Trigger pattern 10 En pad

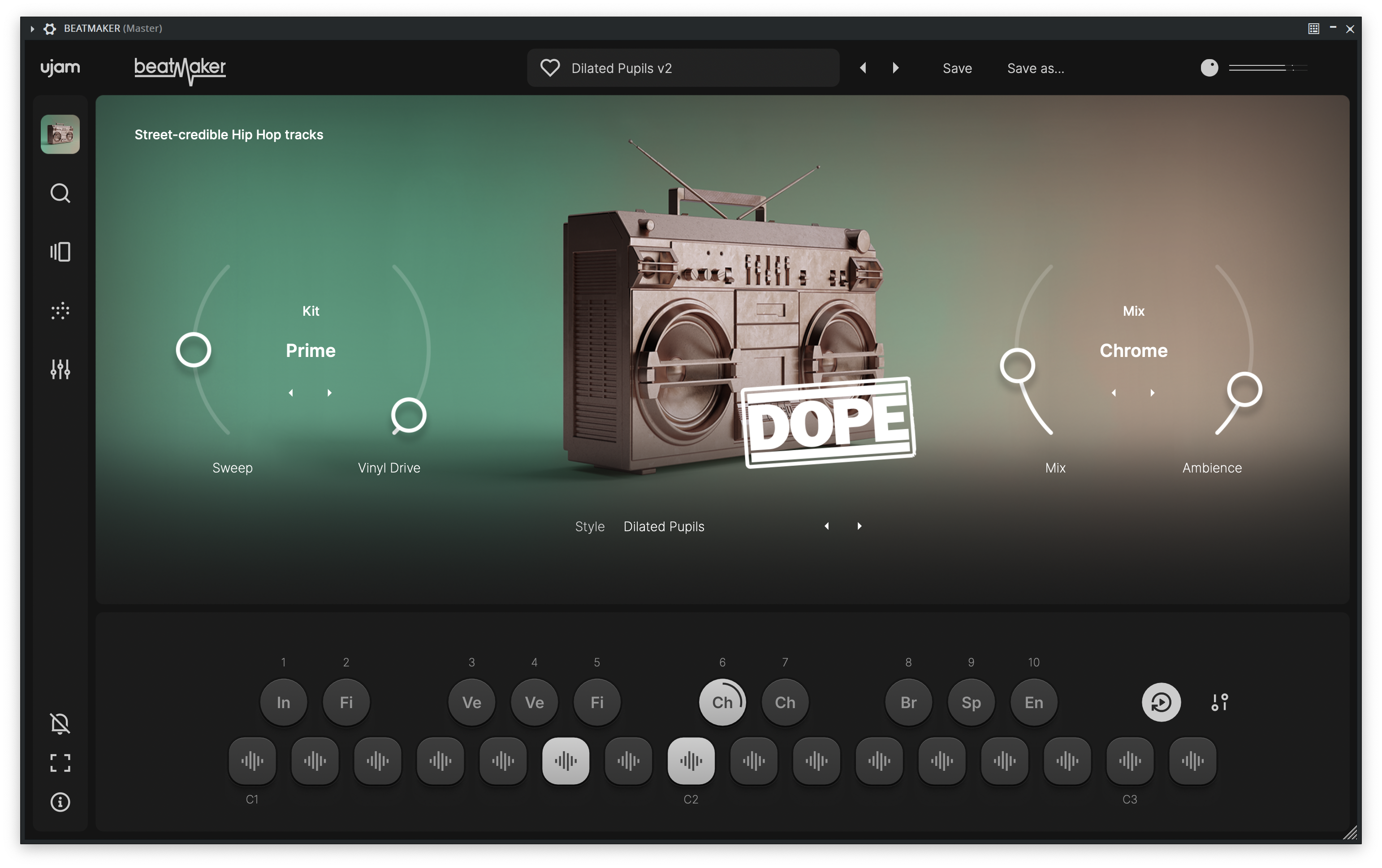coord(1034,702)
